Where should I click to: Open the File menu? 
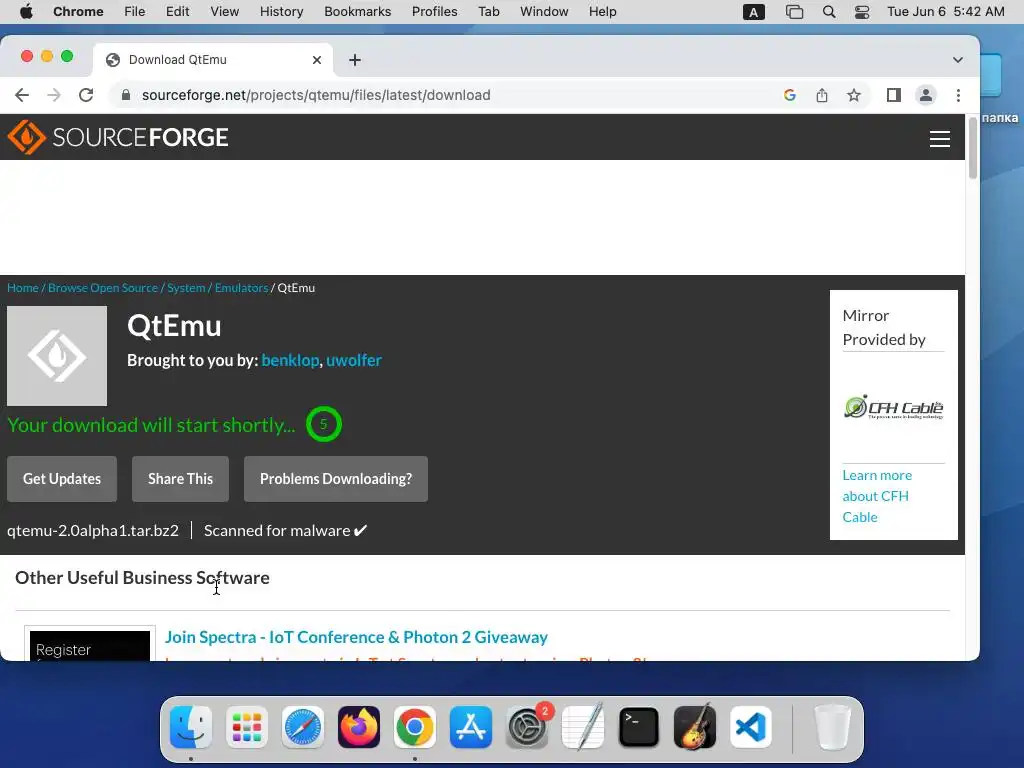pos(135,12)
